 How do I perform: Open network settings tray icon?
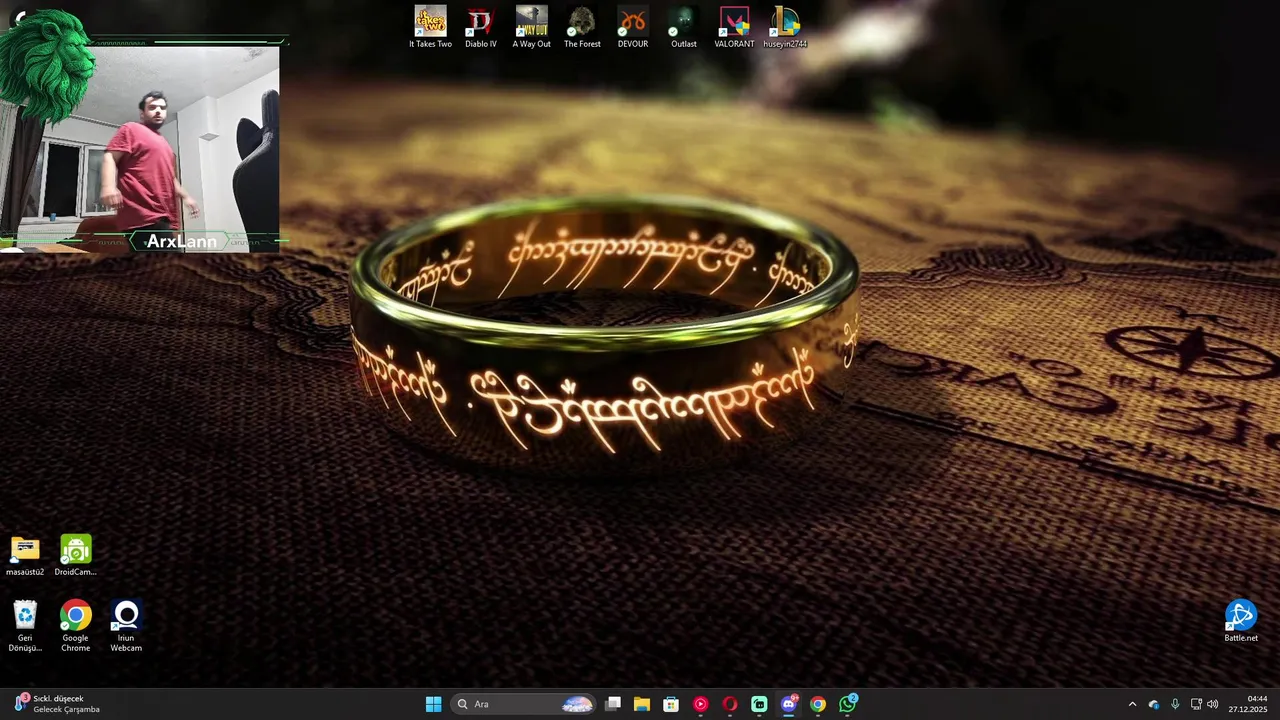click(x=1196, y=704)
